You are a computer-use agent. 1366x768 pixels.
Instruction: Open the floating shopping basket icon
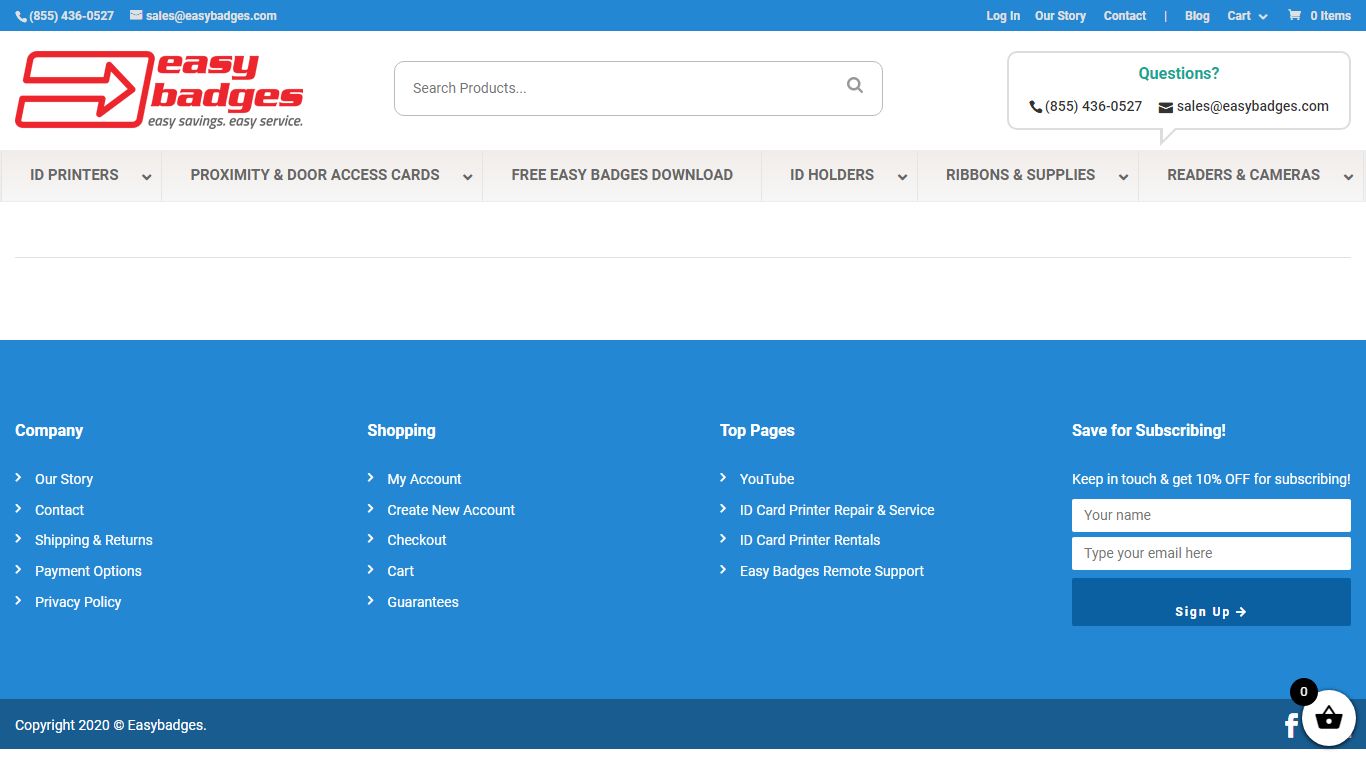pos(1329,719)
